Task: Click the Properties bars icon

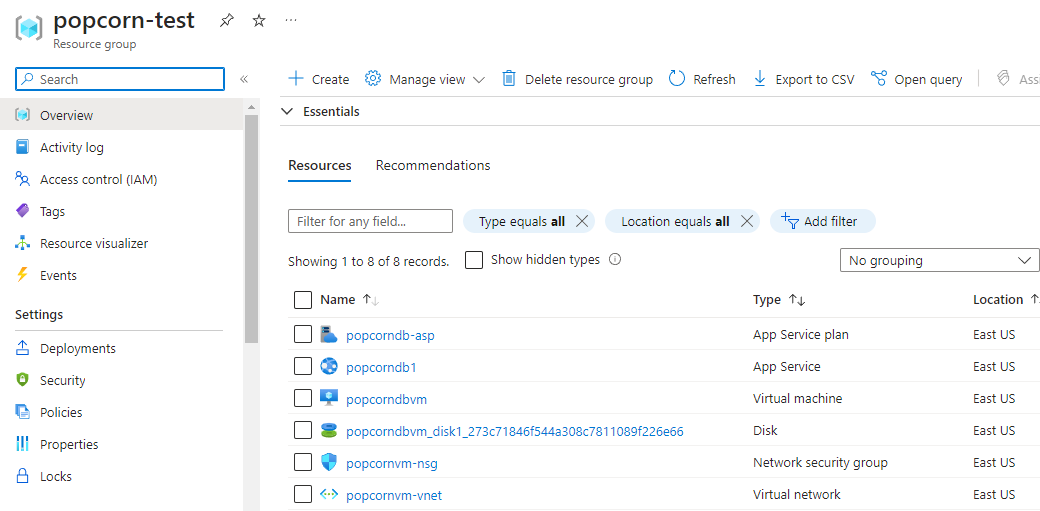Action: 23,444
